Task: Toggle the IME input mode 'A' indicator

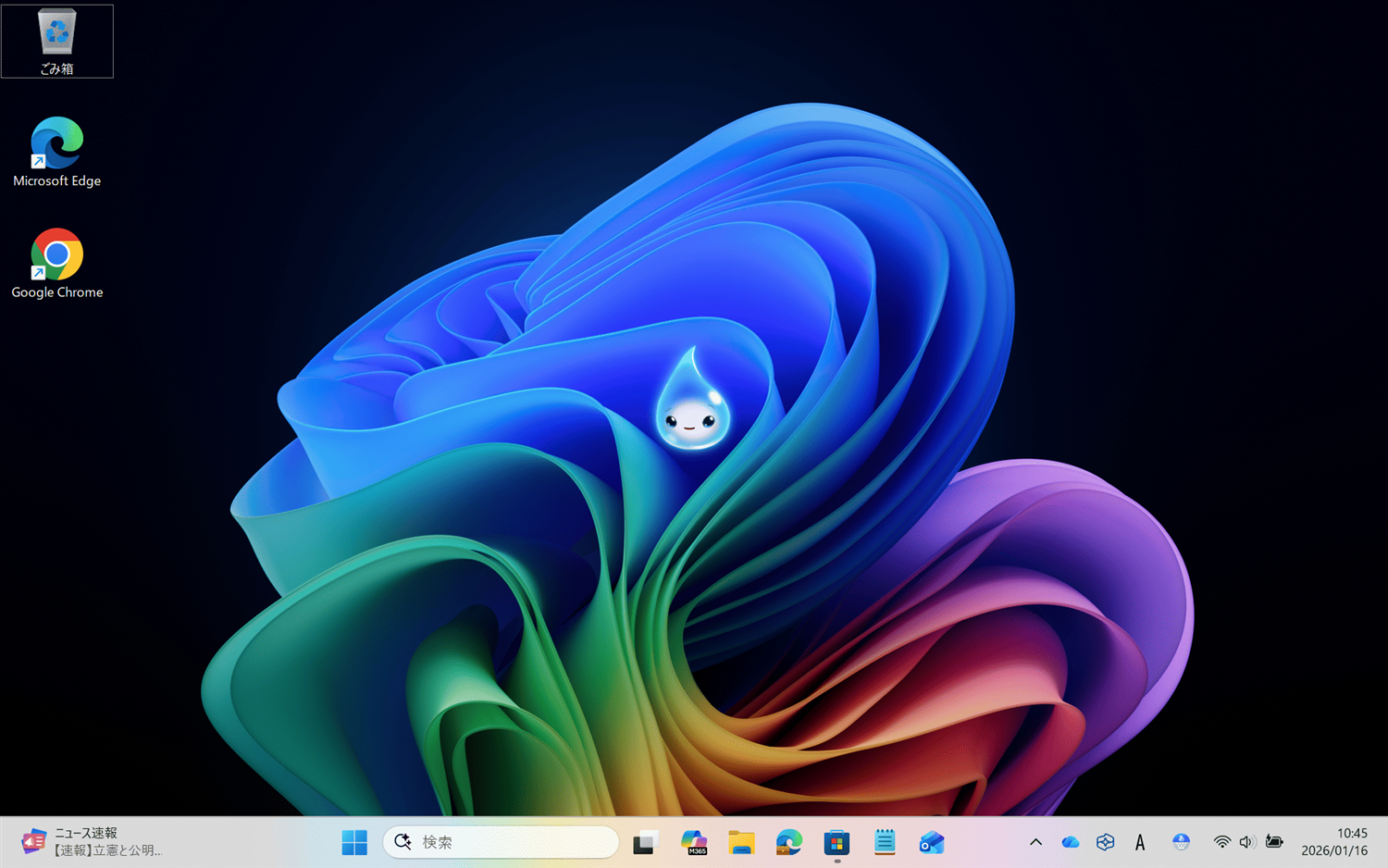Action: tap(1140, 842)
